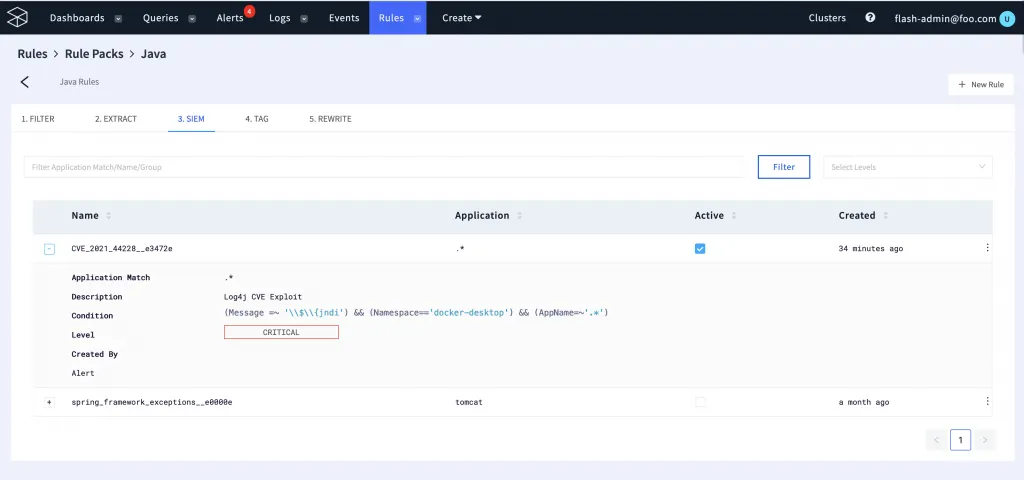The image size is (1024, 480).
Task: Click the sort icon on Name column
Action: click(109, 216)
